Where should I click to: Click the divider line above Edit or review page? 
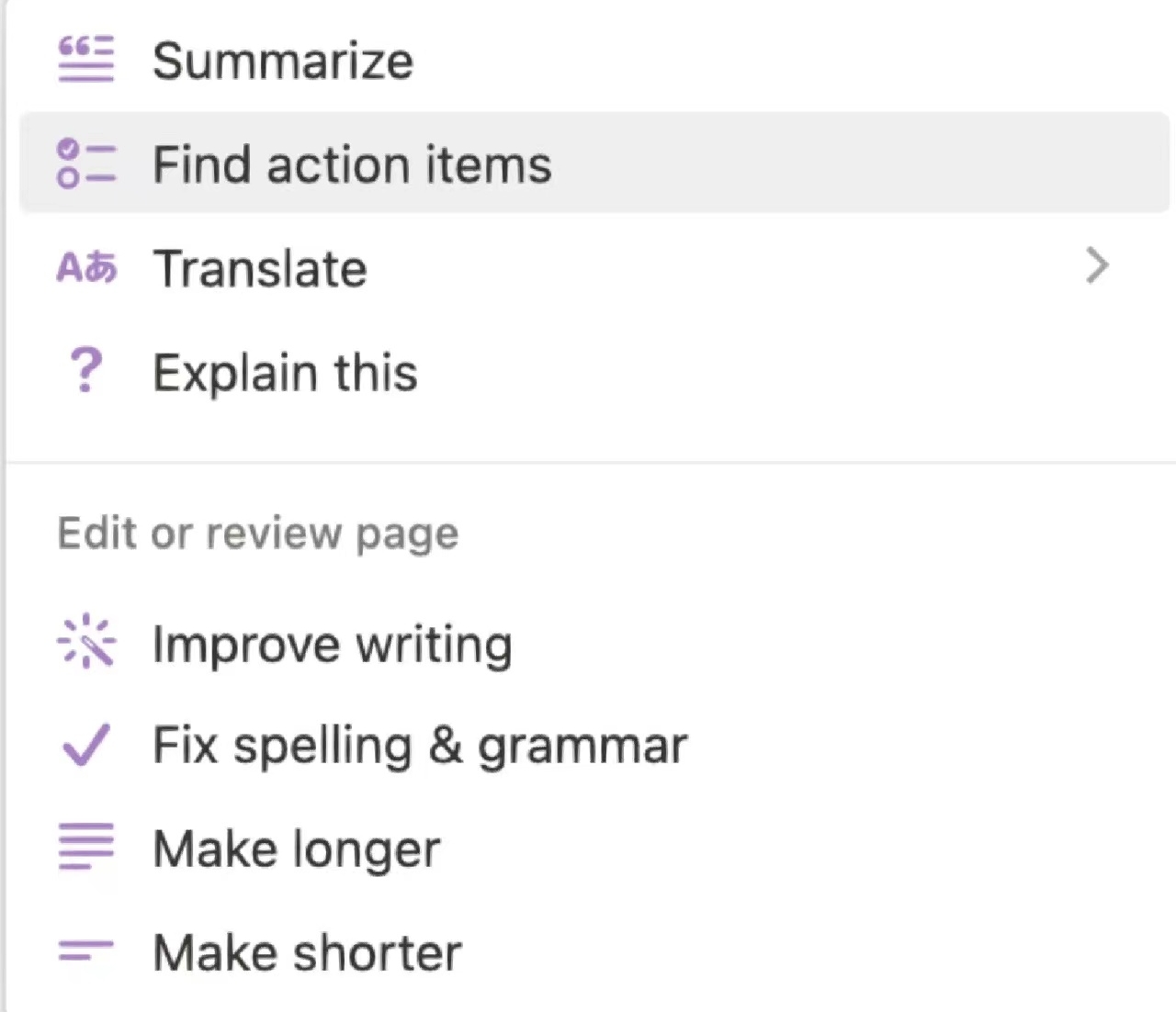pyautogui.click(x=588, y=462)
